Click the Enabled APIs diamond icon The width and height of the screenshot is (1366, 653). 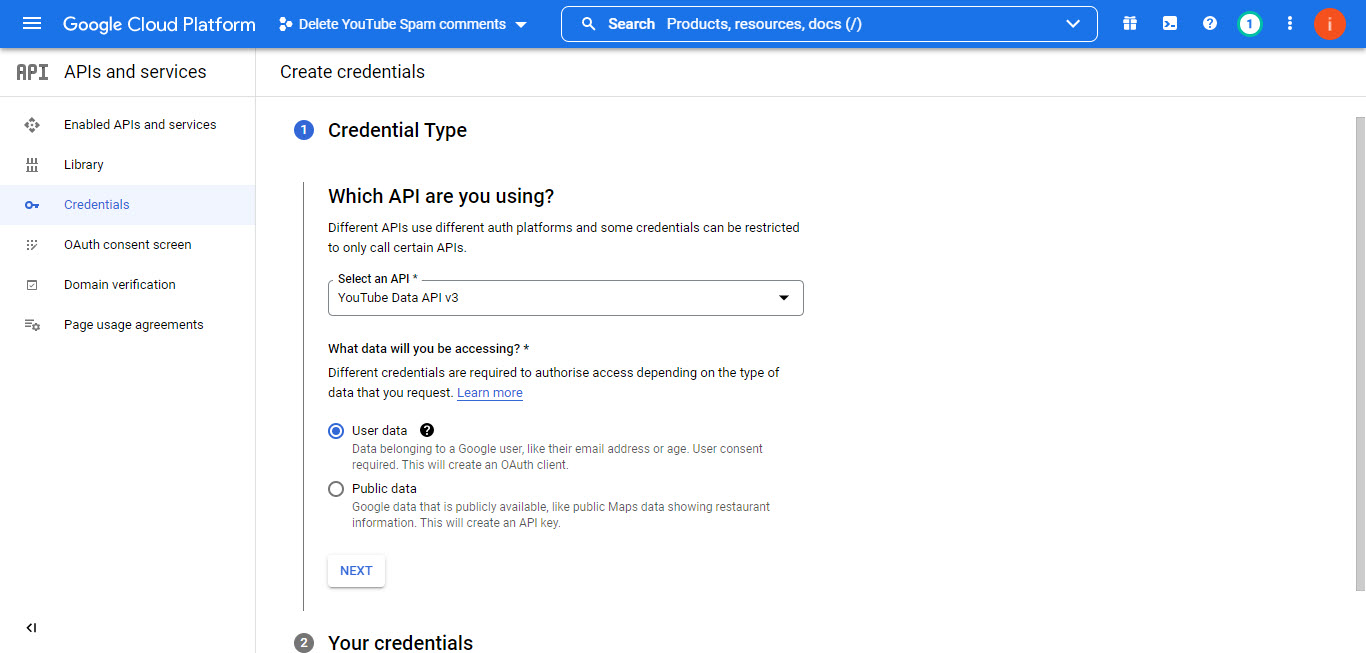(32, 125)
